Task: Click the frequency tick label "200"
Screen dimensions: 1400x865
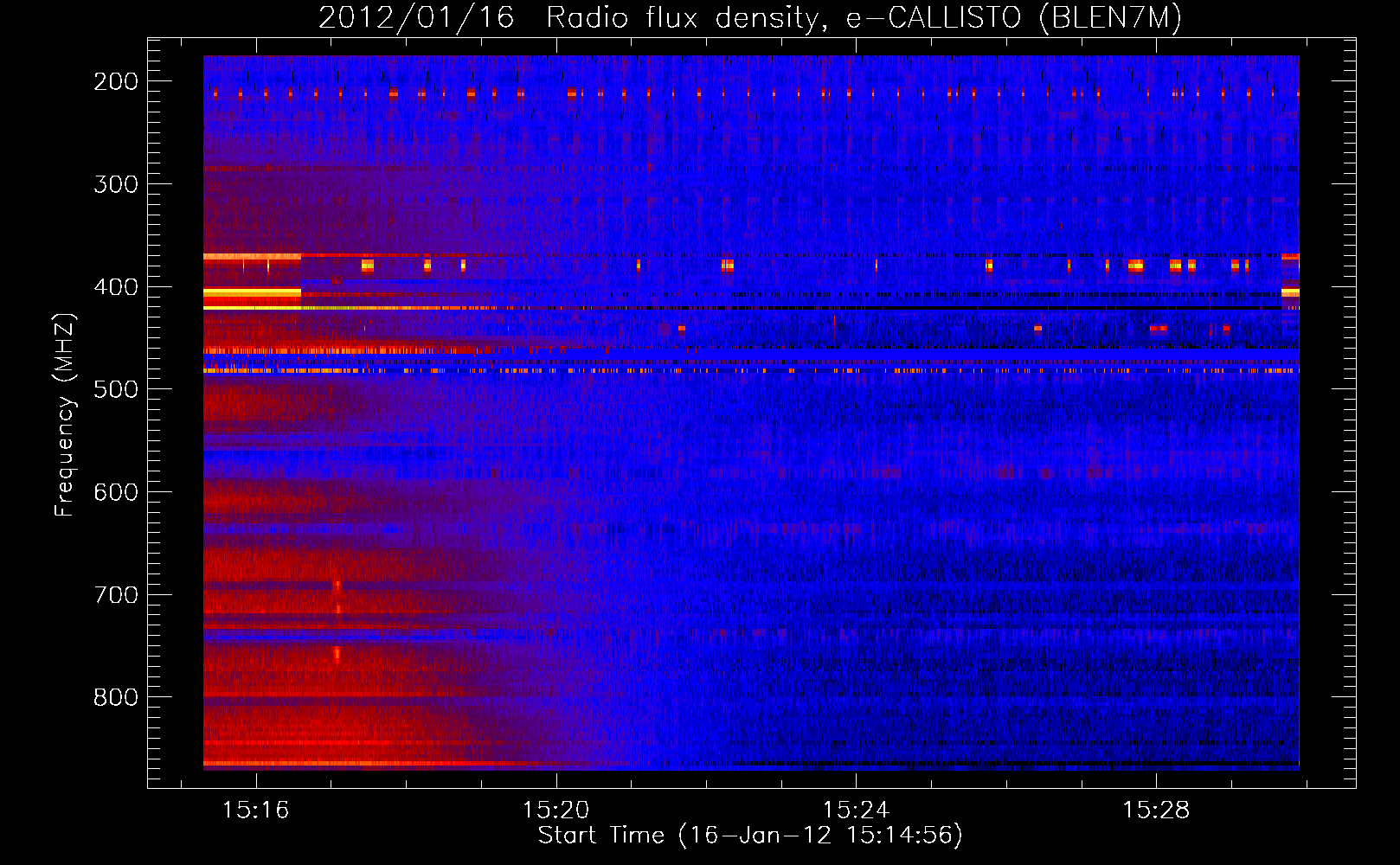Action: pyautogui.click(x=116, y=81)
